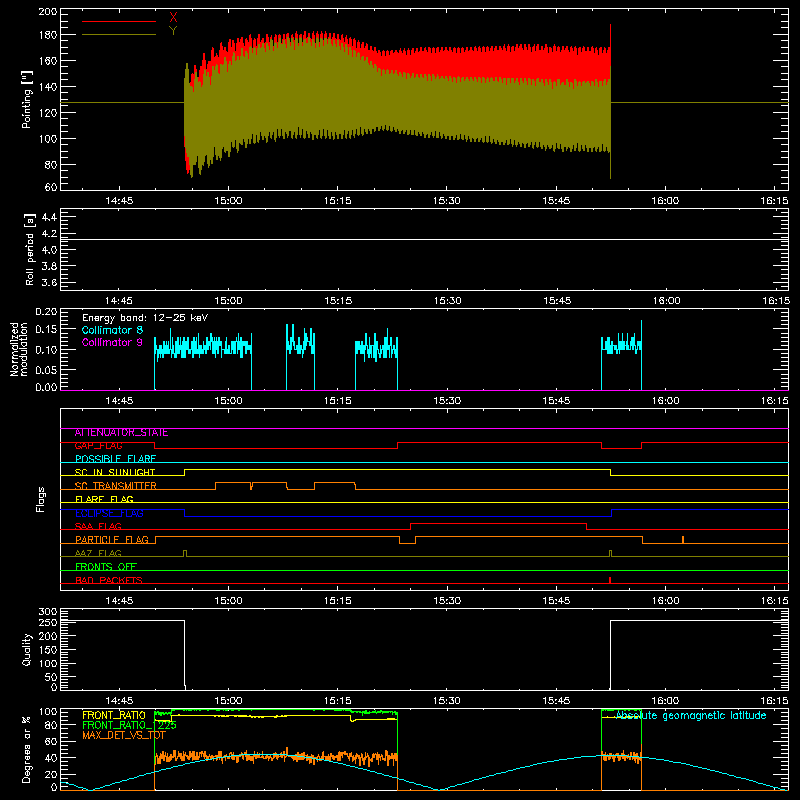Click the Normalized modulation axis label
The height and width of the screenshot is (800, 800).
[19, 349]
